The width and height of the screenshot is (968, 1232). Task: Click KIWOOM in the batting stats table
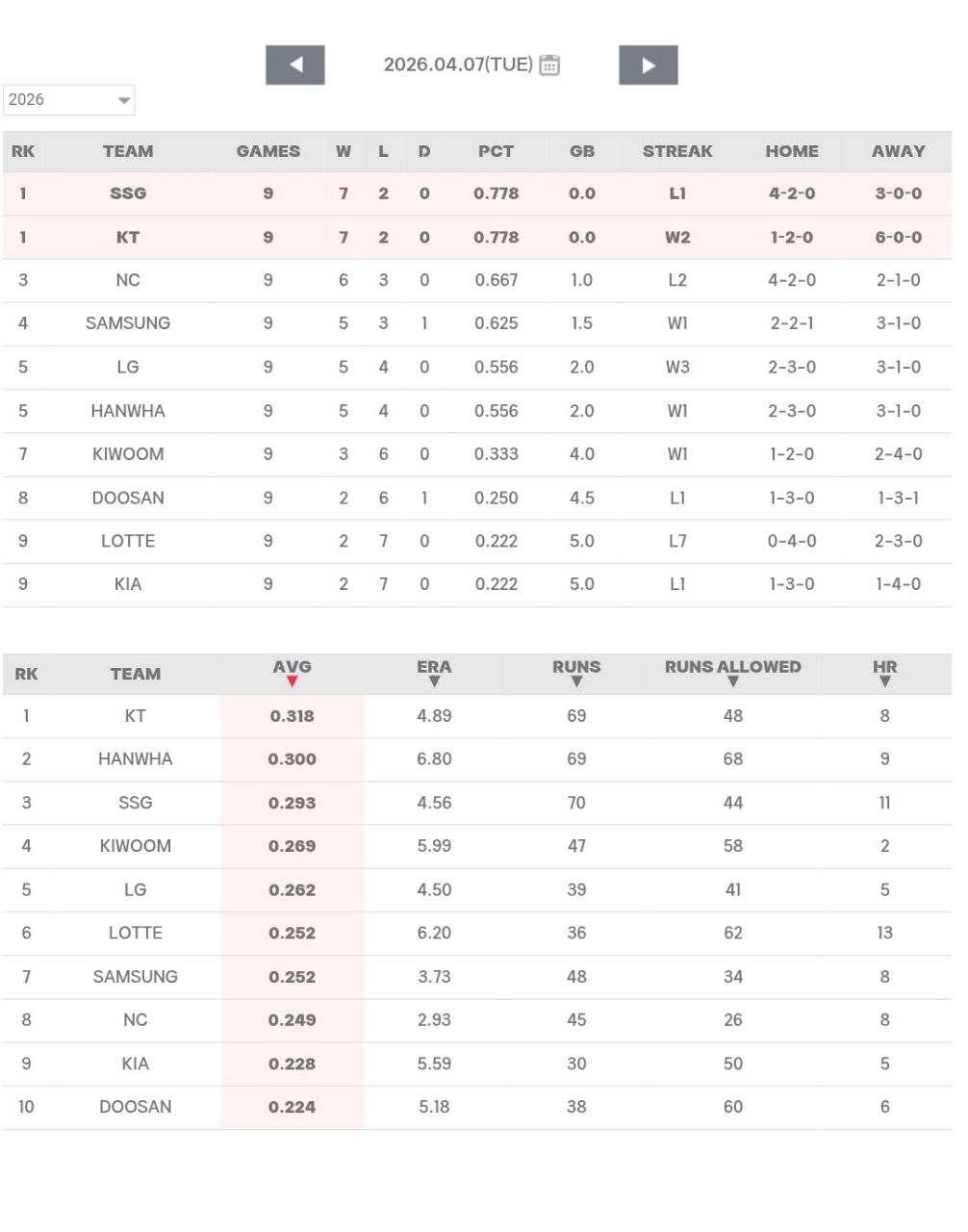(x=135, y=846)
